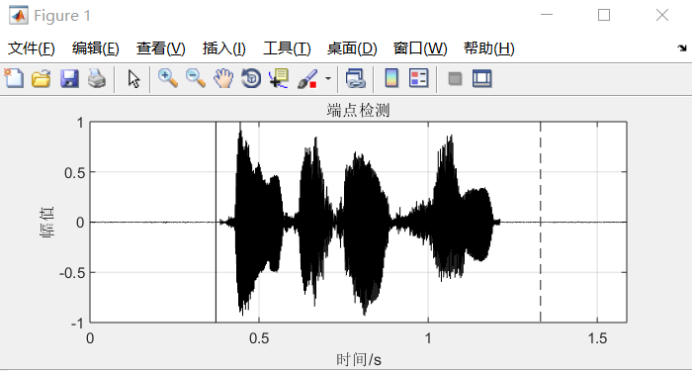Image resolution: width=692 pixels, height=371 pixels.
Task: Minimize the Figure 1 window
Action: click(546, 15)
